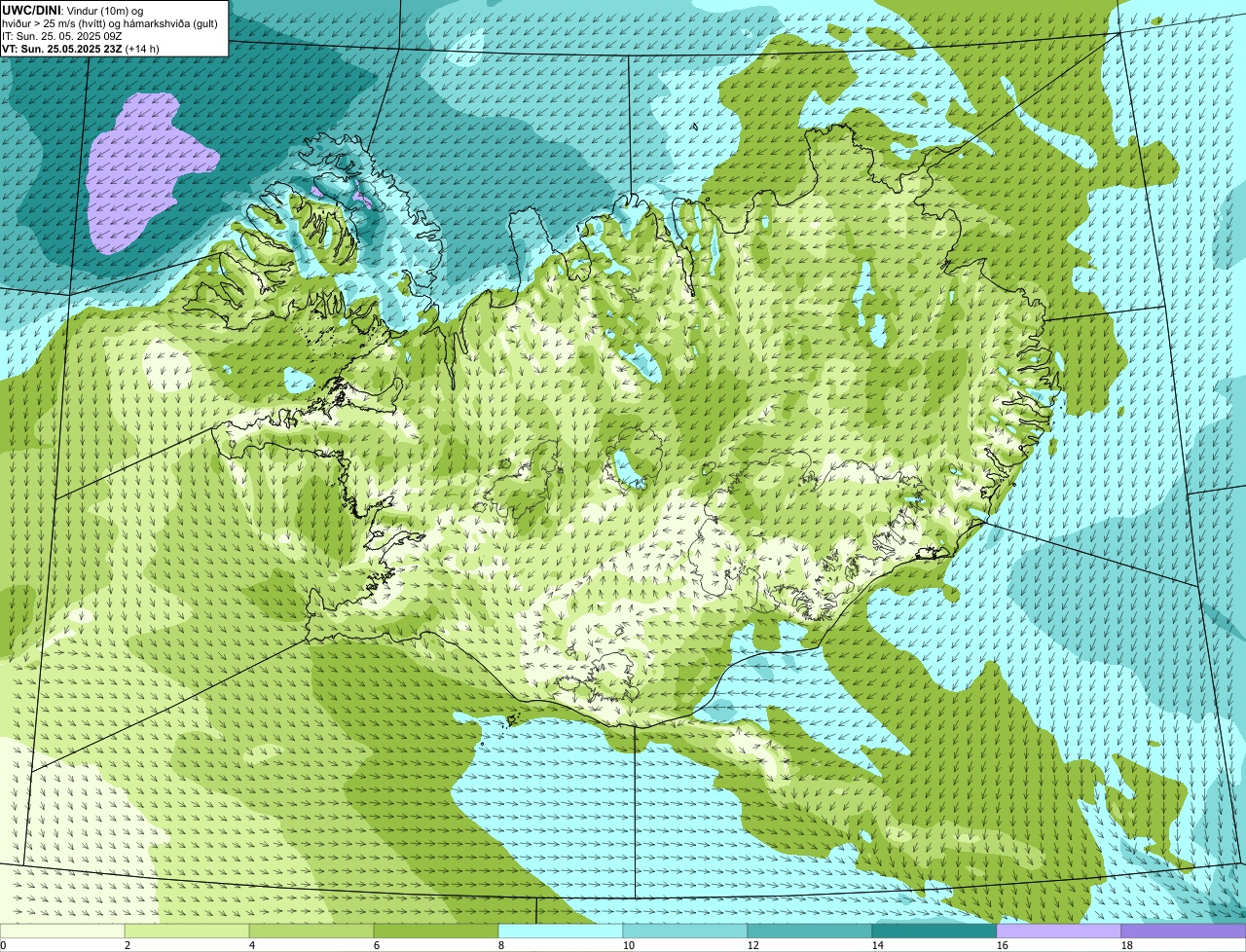Click the 'IT: Sun. 25. 05. 2025 09Z' line
The height and width of the screenshot is (952, 1246).
tap(61, 35)
